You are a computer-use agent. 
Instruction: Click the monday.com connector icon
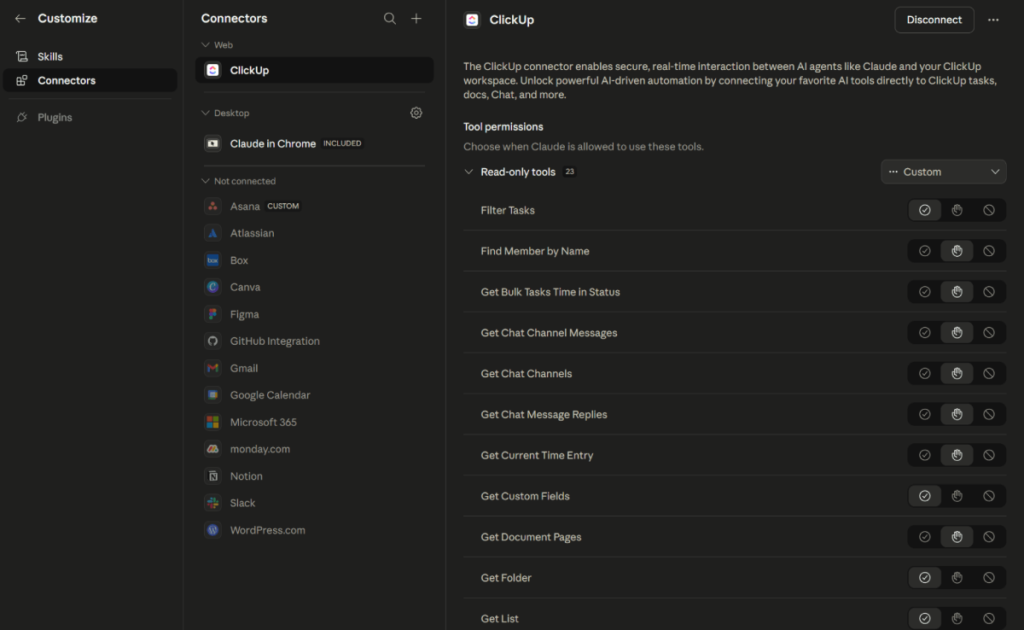213,449
